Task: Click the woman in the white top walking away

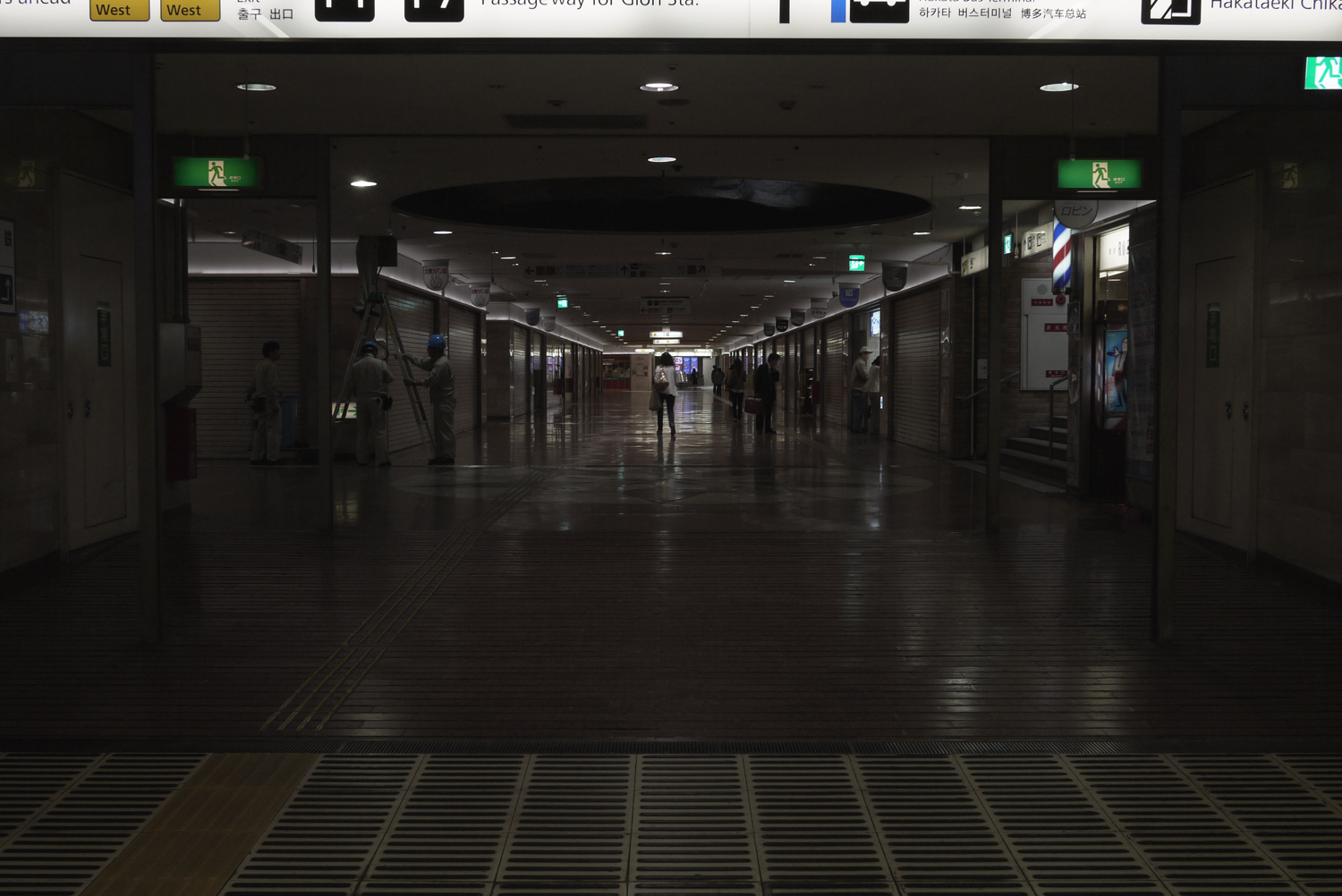Action: (x=665, y=393)
